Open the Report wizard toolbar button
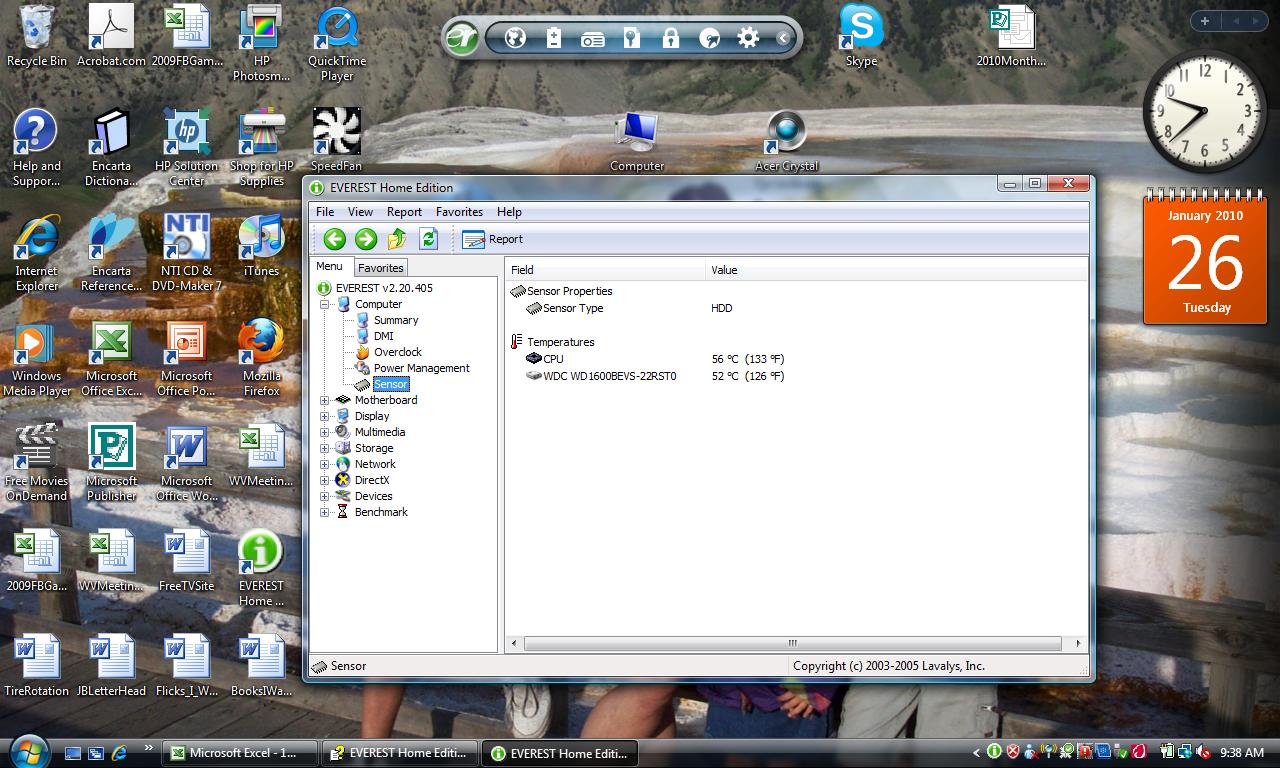This screenshot has height=768, width=1280. click(x=492, y=239)
